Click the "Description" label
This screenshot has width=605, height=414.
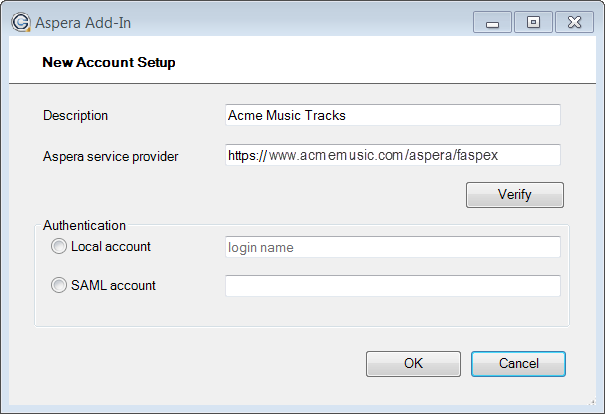tap(75, 115)
